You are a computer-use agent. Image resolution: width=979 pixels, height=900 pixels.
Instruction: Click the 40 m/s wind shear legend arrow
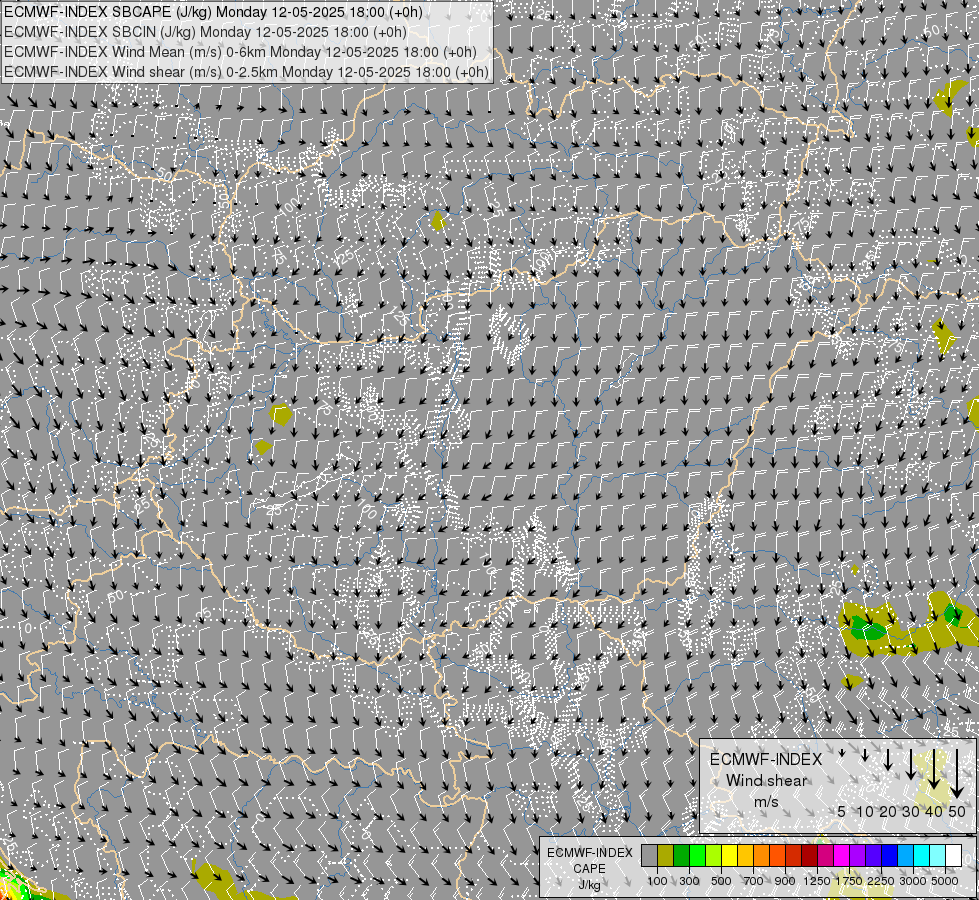pyautogui.click(x=934, y=769)
